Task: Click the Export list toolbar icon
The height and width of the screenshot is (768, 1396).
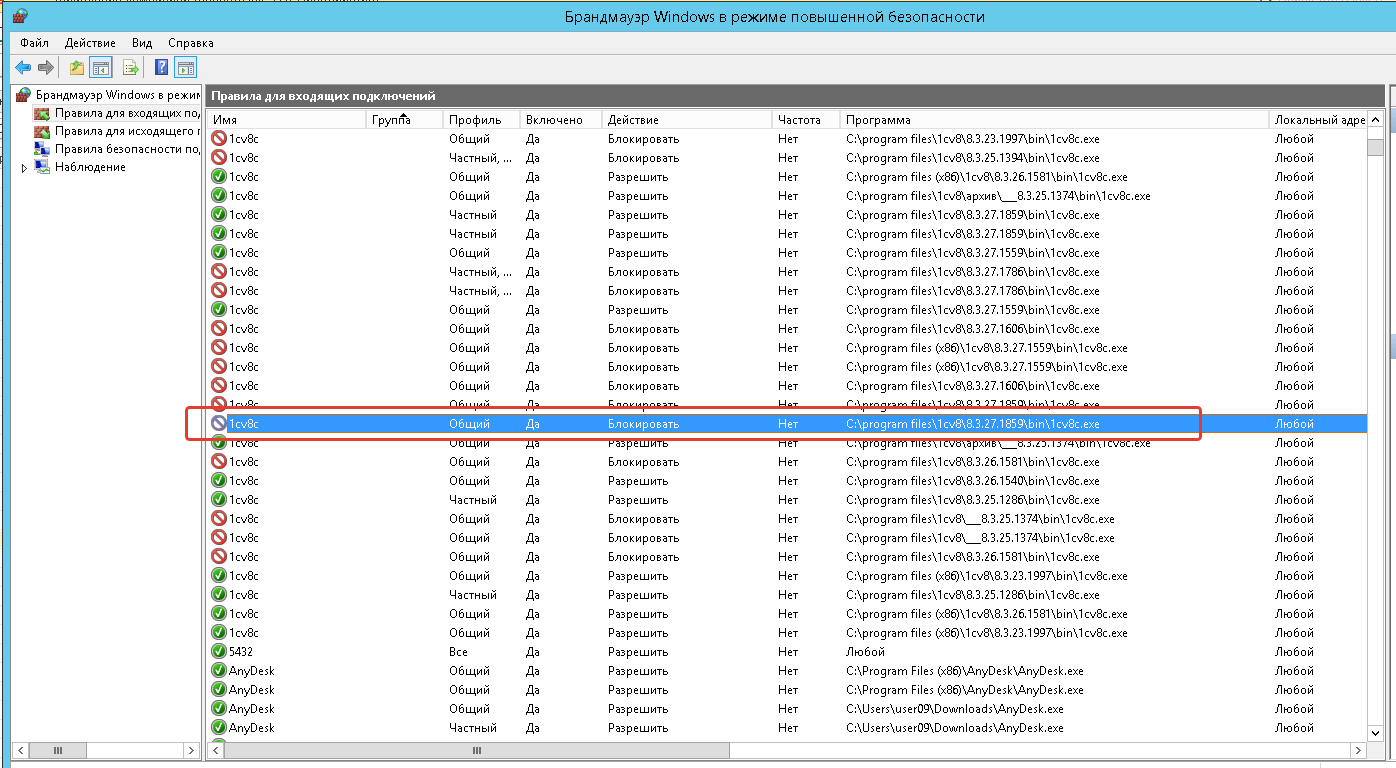Action: click(x=130, y=68)
